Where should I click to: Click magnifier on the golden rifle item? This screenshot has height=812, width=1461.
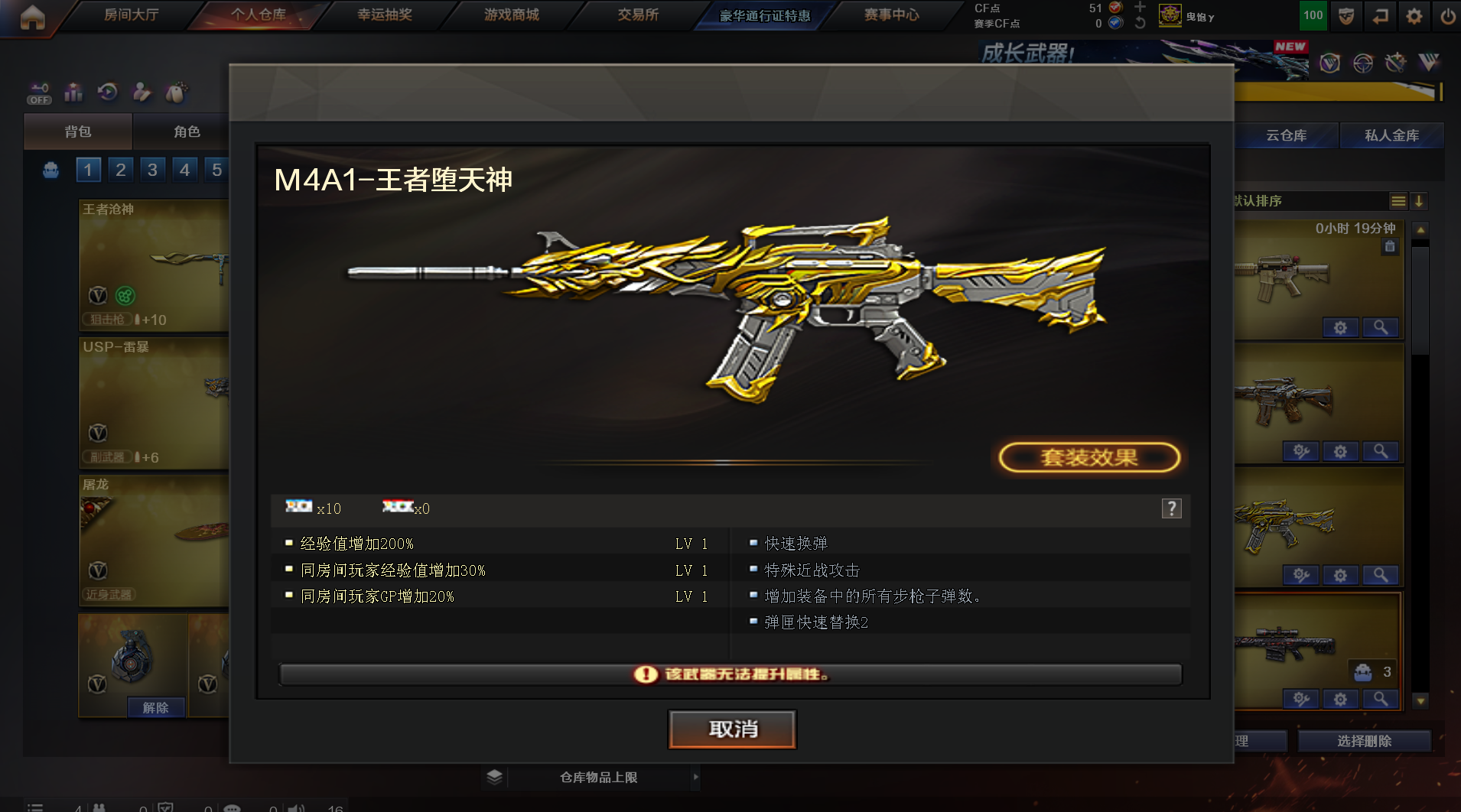[1381, 575]
